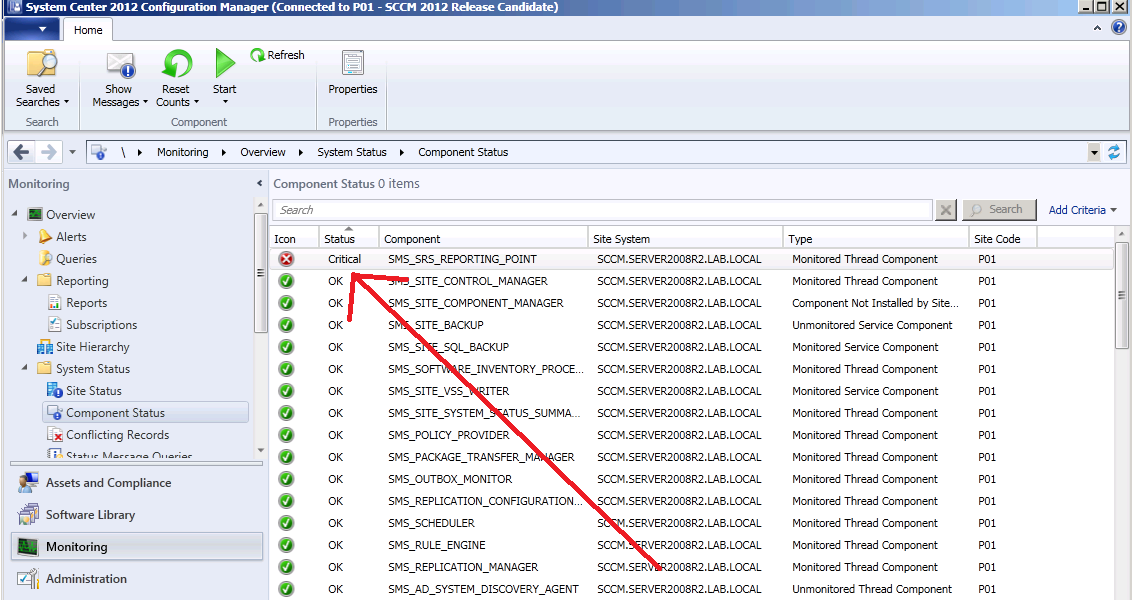1132x600 pixels.
Task: Collapse the Overview tree node
Action: (x=14, y=214)
